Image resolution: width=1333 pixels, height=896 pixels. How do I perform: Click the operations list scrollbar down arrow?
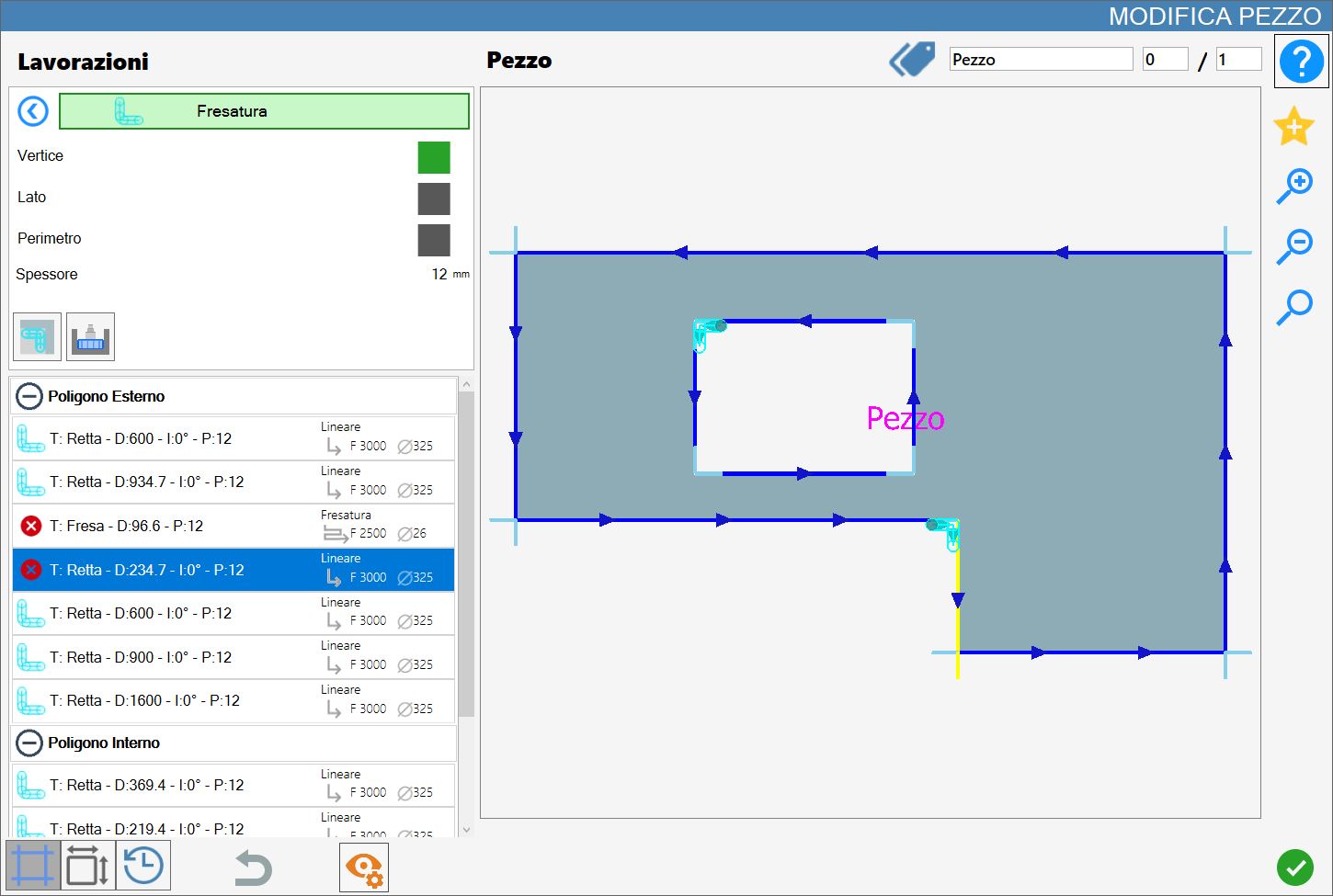pyautogui.click(x=466, y=829)
